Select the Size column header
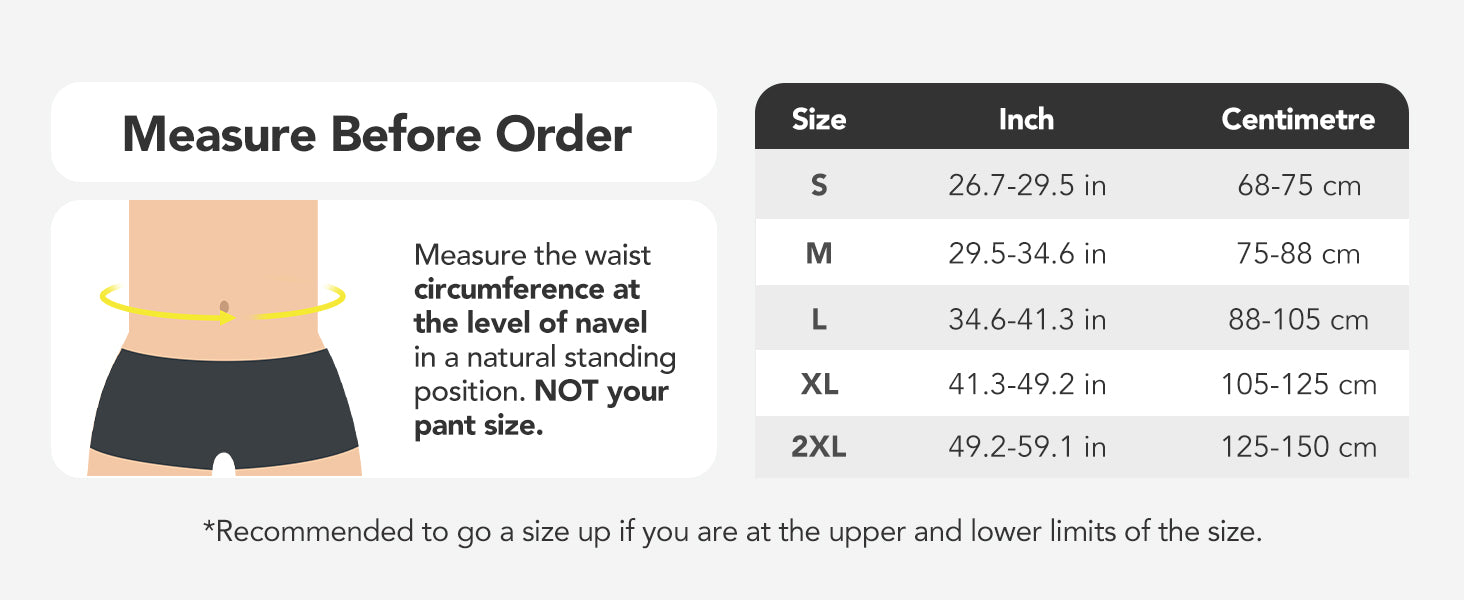 [x=819, y=120]
